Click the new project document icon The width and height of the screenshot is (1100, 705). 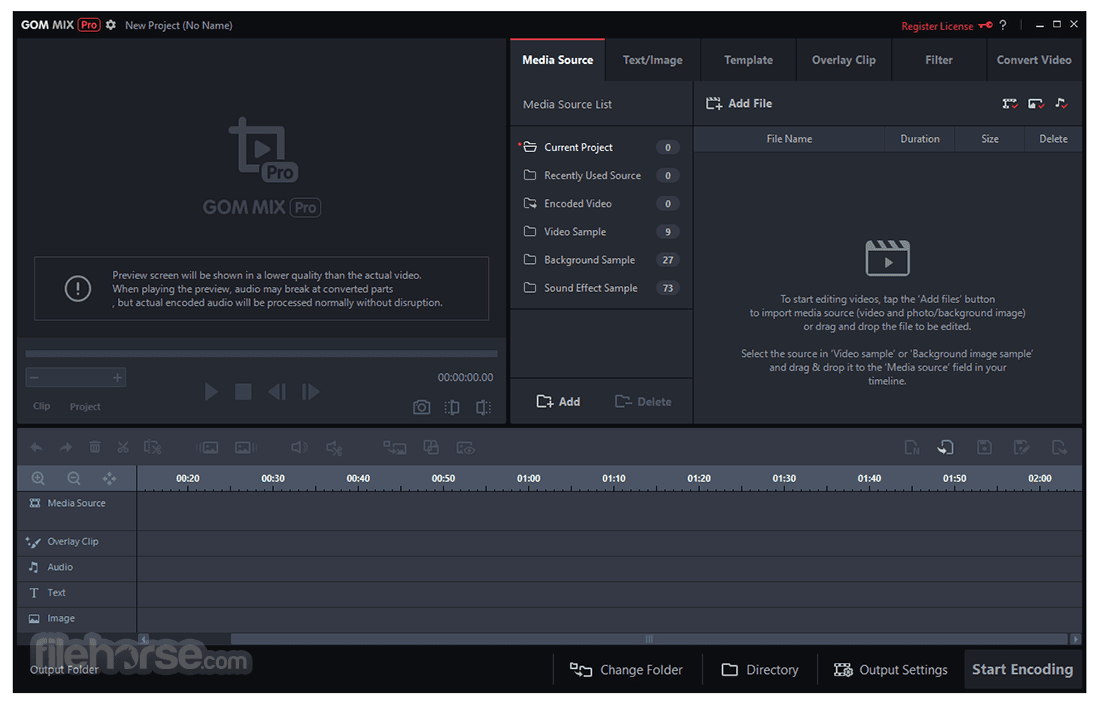click(911, 448)
